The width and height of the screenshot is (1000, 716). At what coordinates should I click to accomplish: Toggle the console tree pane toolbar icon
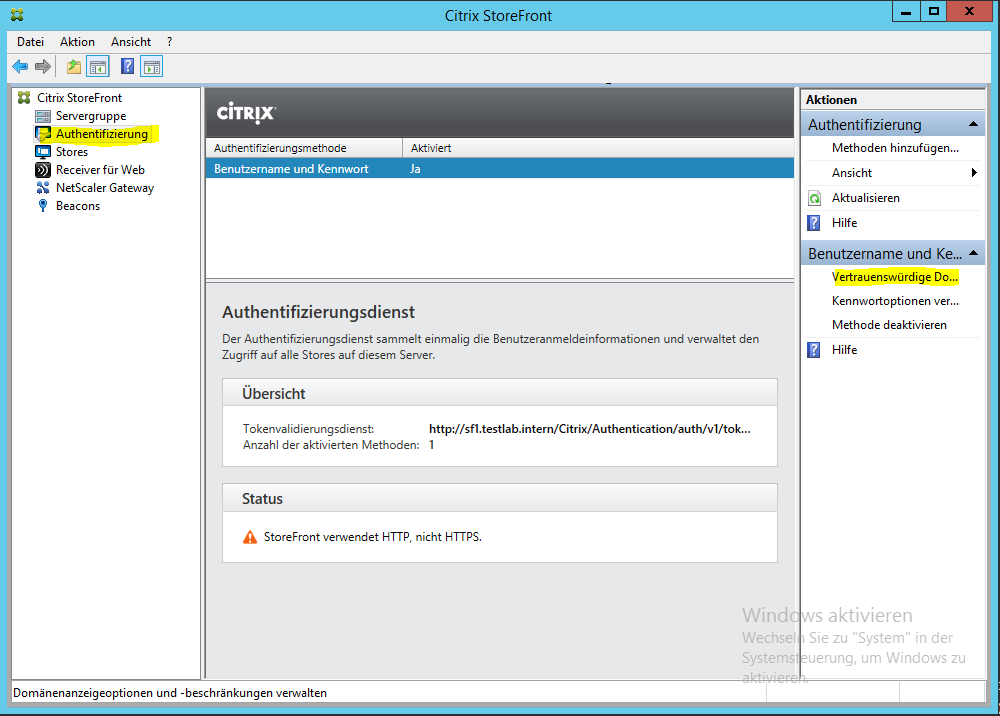[98, 66]
